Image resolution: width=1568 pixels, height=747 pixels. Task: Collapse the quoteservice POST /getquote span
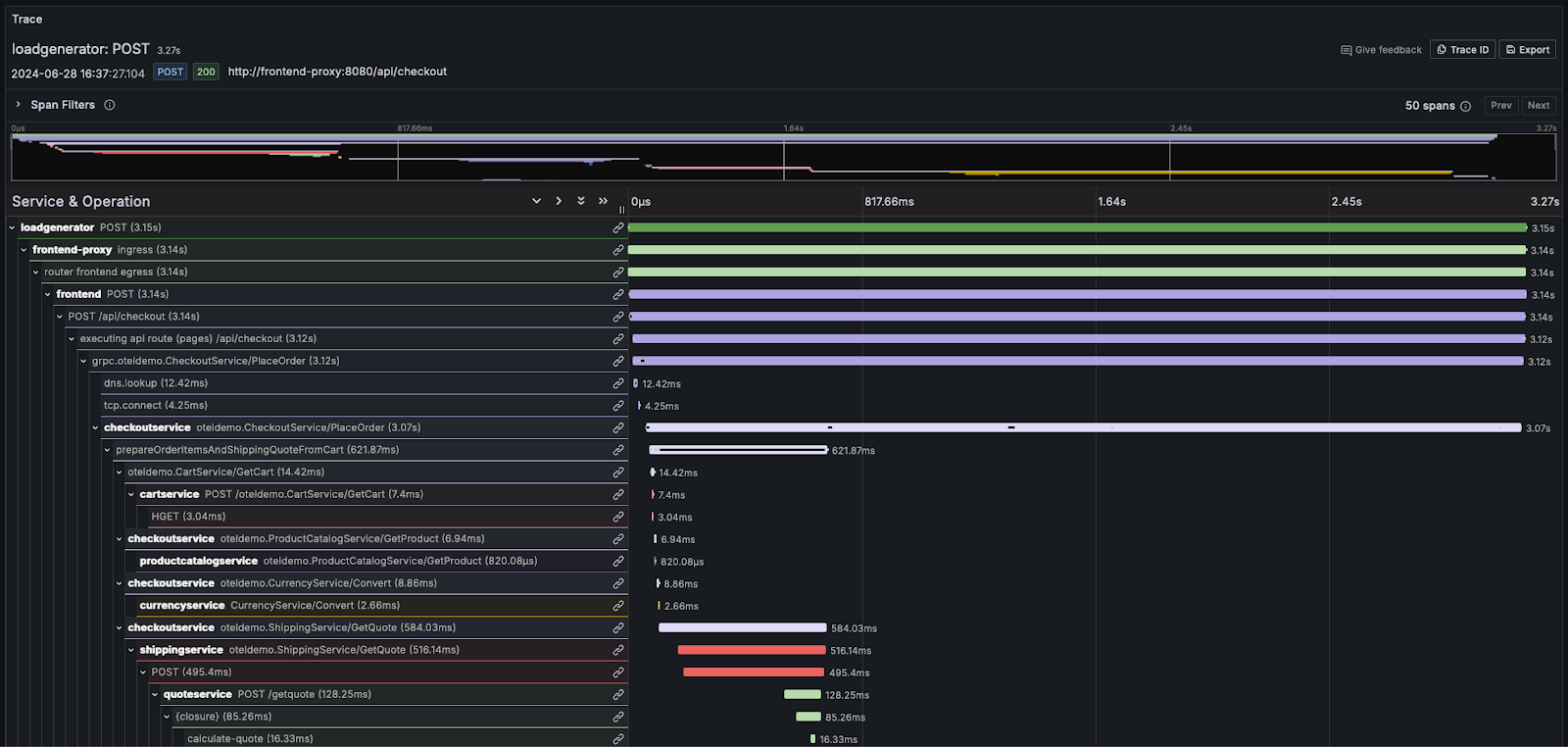155,694
